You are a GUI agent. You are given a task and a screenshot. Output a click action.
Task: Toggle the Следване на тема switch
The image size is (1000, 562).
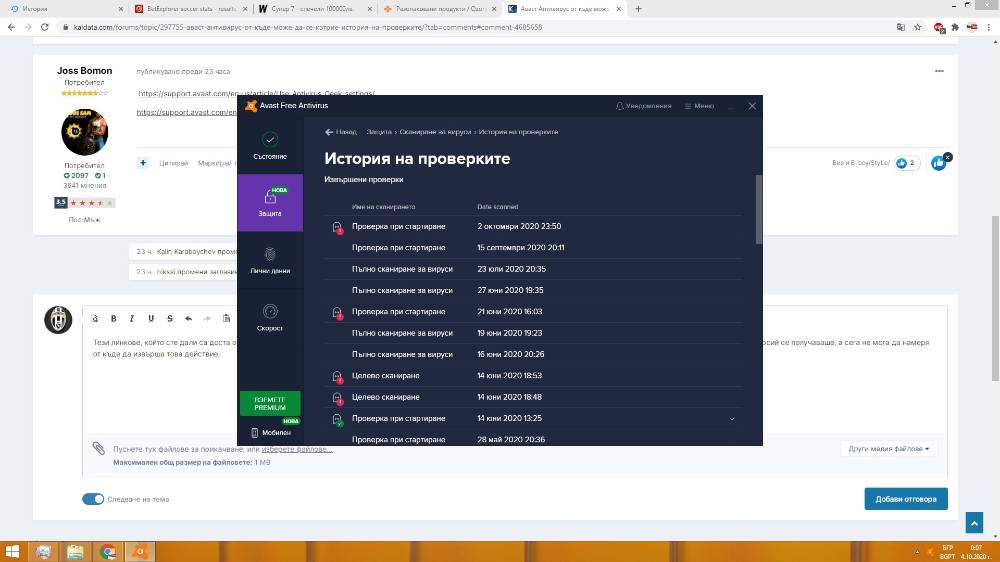pos(93,499)
